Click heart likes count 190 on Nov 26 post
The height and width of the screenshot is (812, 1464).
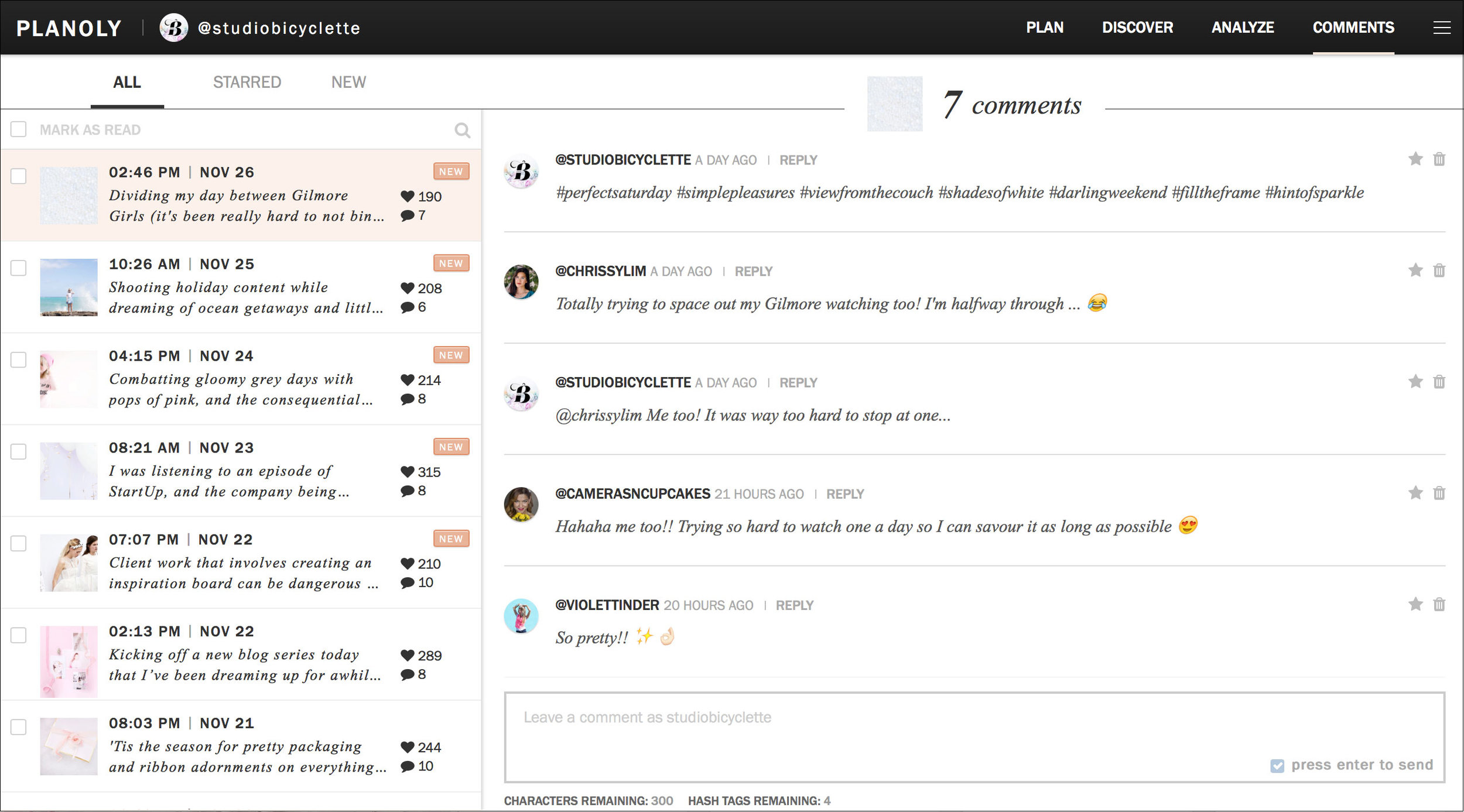coord(421,197)
